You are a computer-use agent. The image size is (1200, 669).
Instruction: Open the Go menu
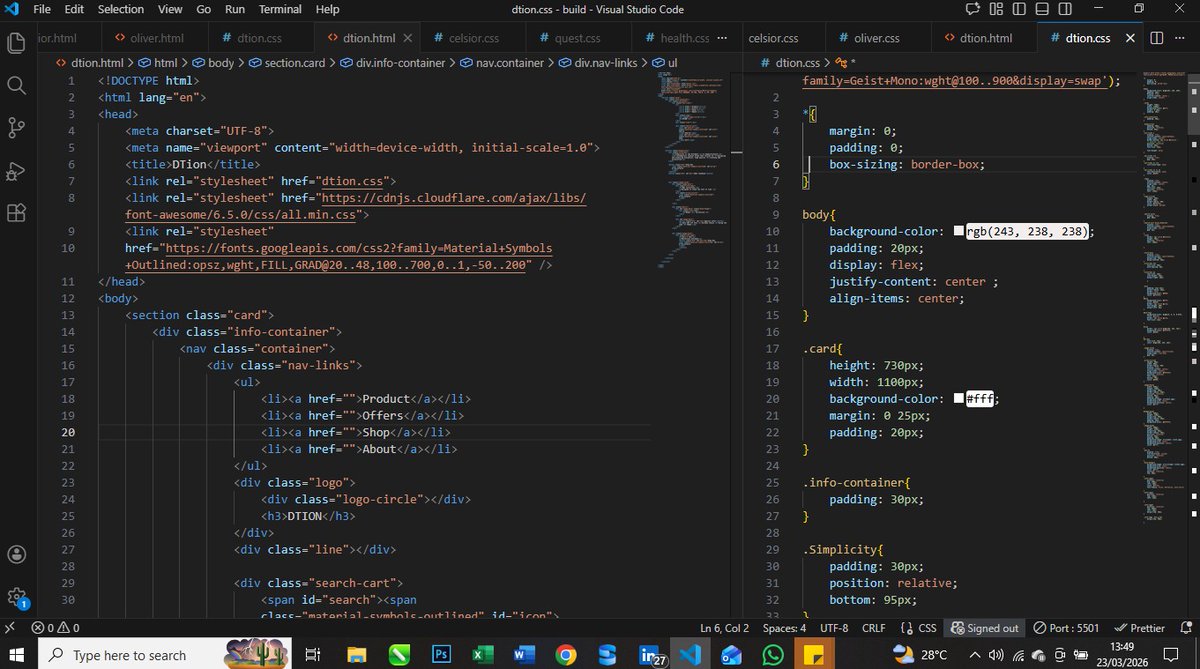[204, 9]
